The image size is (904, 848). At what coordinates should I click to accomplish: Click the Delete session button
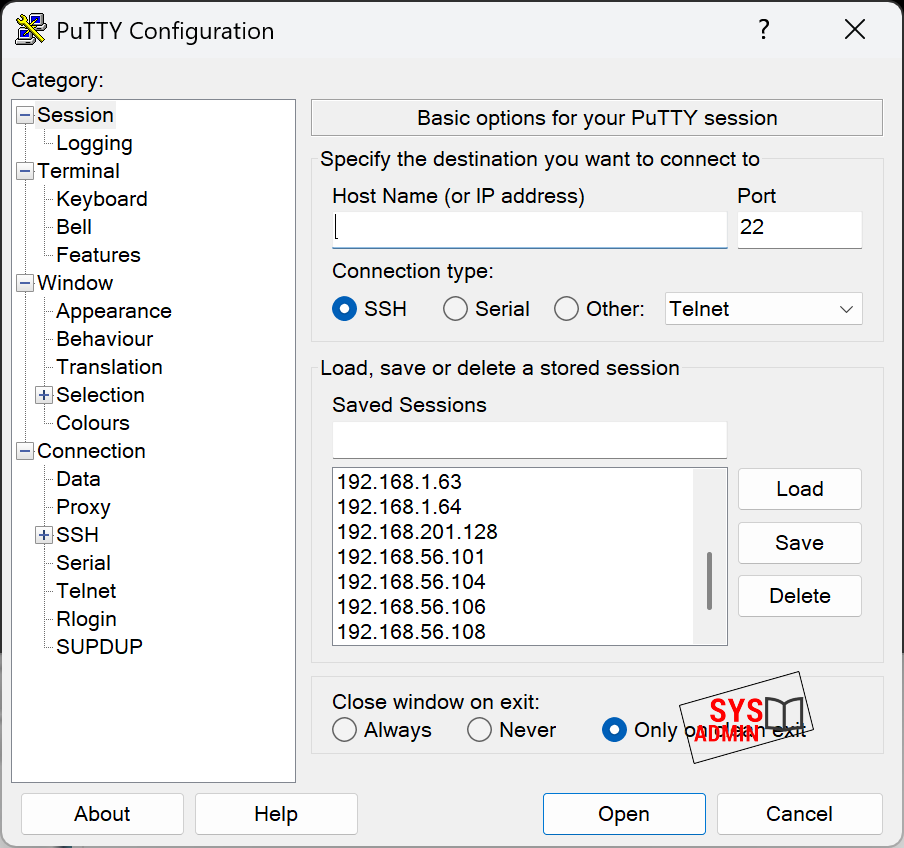click(800, 596)
